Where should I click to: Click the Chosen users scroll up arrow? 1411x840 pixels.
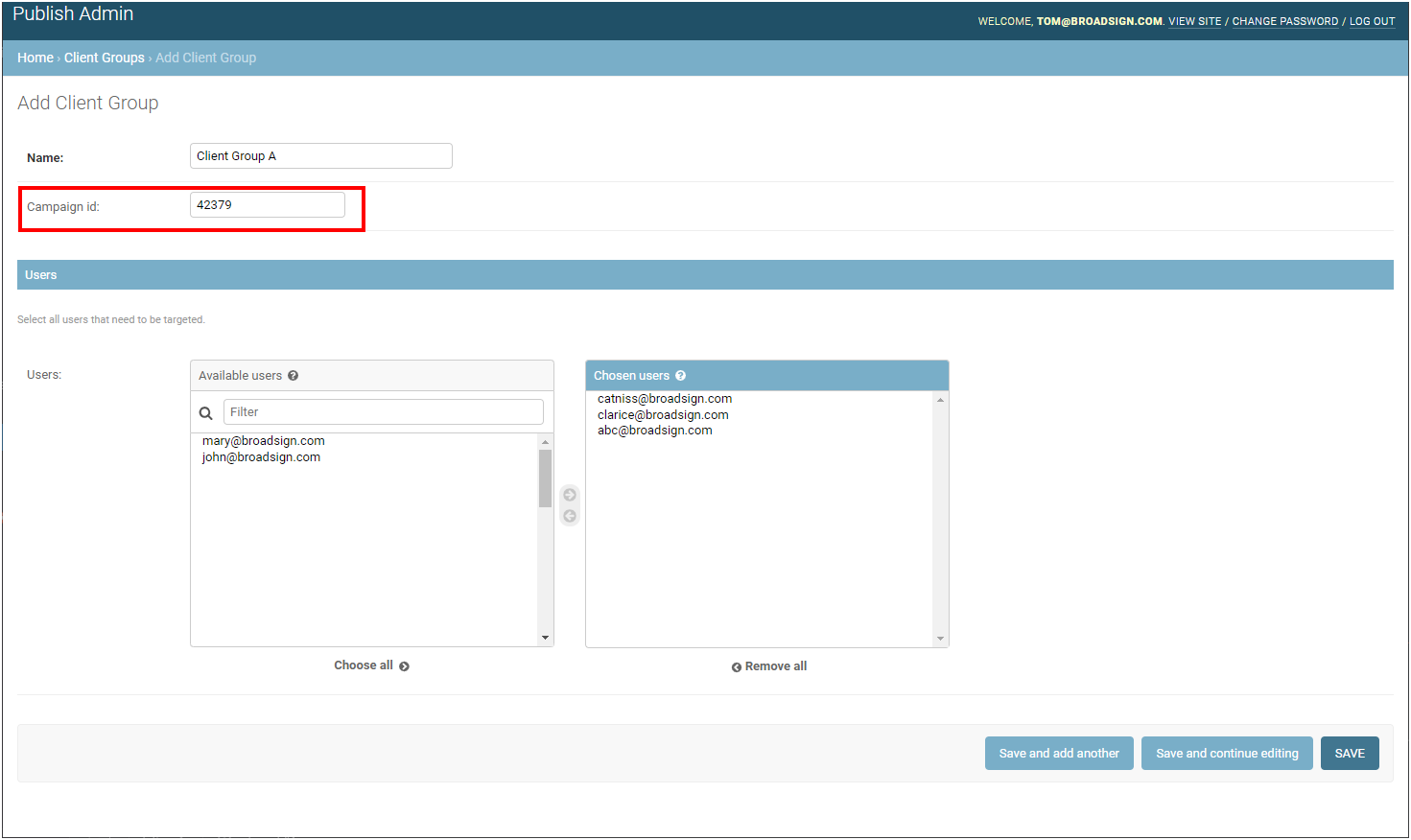coord(940,400)
